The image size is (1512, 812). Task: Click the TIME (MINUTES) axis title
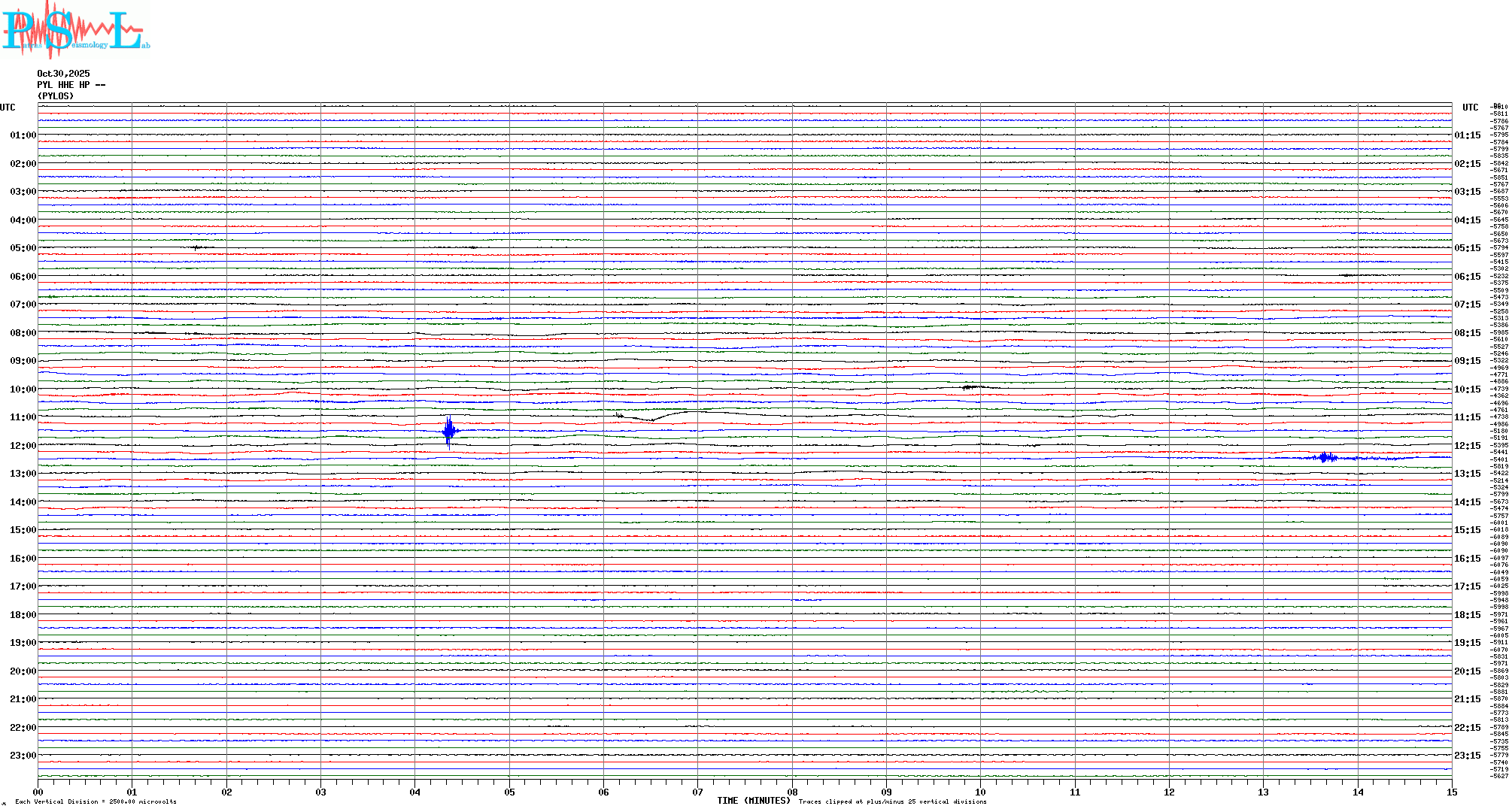tap(753, 801)
